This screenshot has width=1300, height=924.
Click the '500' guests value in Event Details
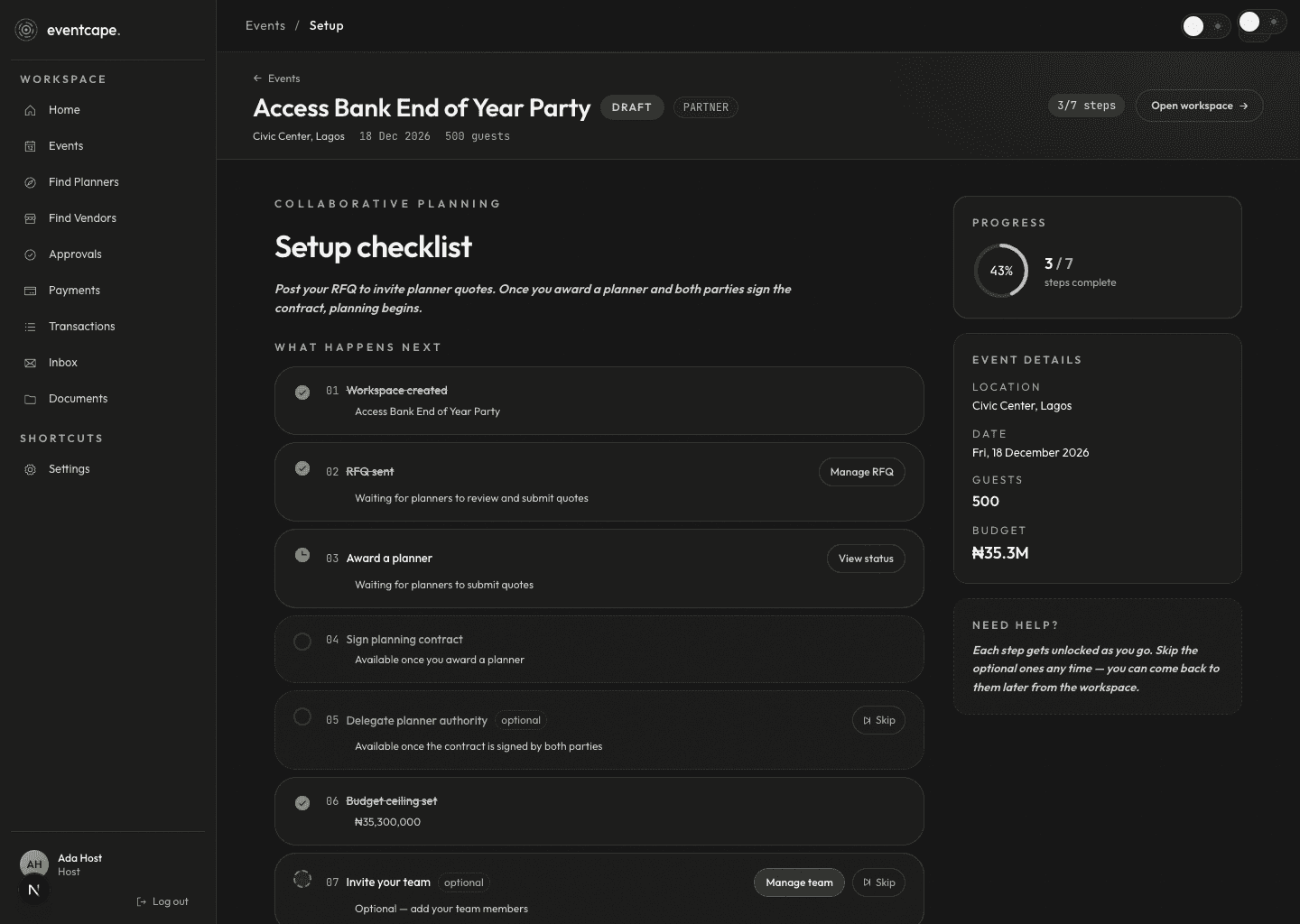pos(986,502)
